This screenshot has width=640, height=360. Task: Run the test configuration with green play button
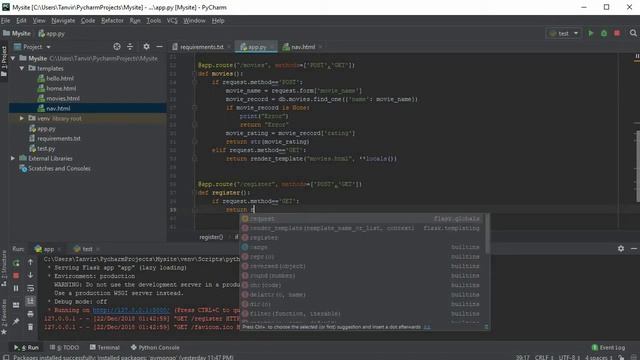pos(591,33)
